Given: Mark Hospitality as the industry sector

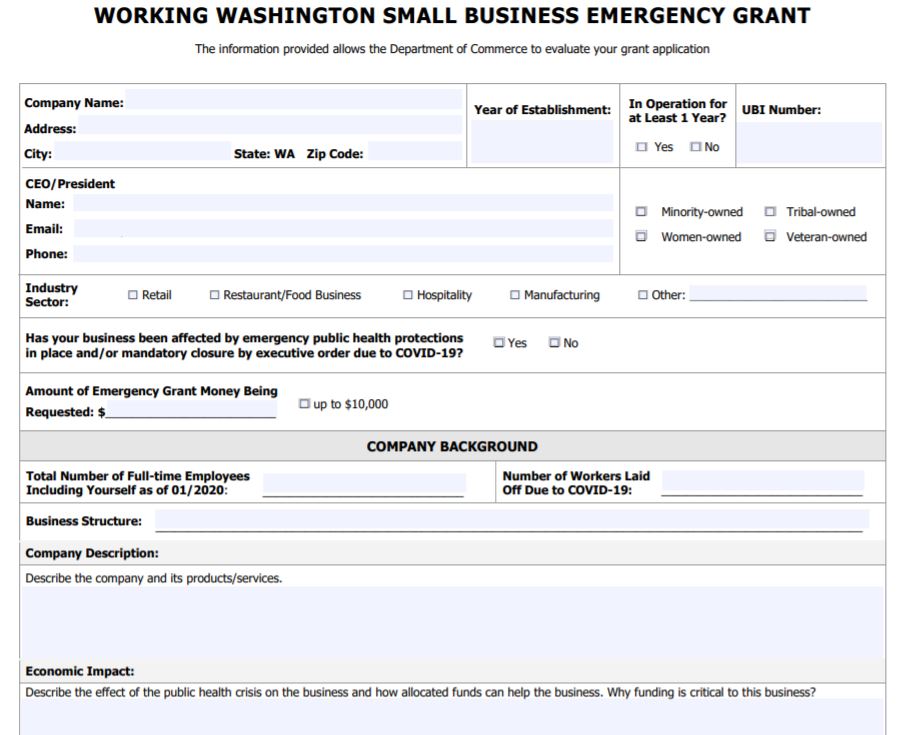Looking at the screenshot, I should tap(408, 295).
